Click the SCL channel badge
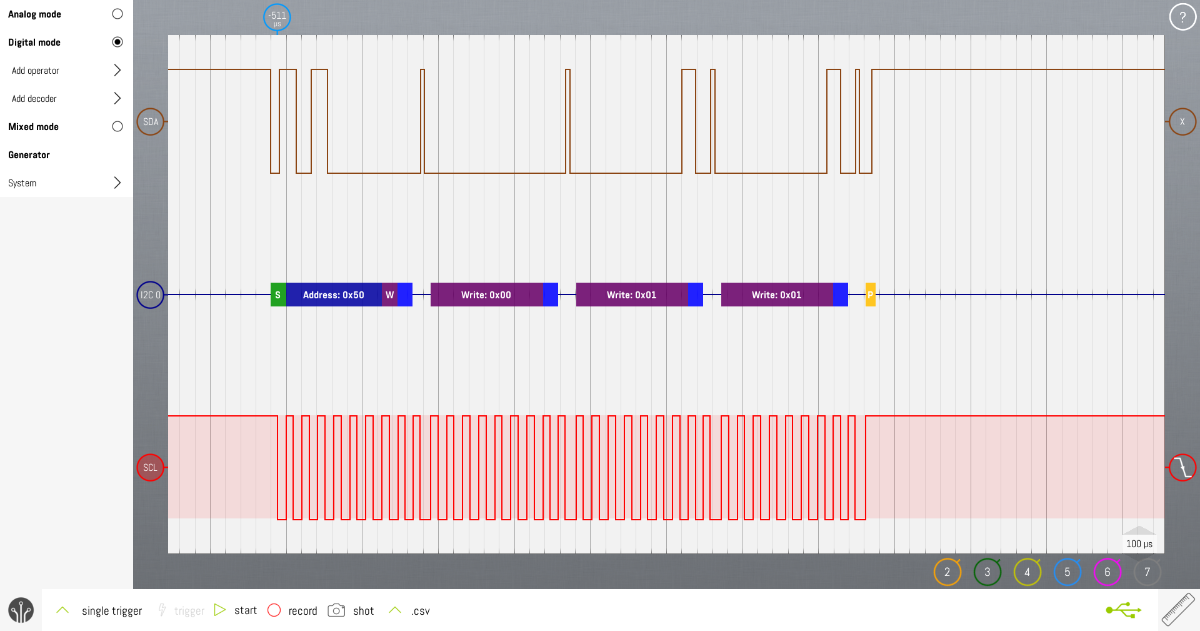The height and width of the screenshot is (631, 1200). [x=150, y=467]
